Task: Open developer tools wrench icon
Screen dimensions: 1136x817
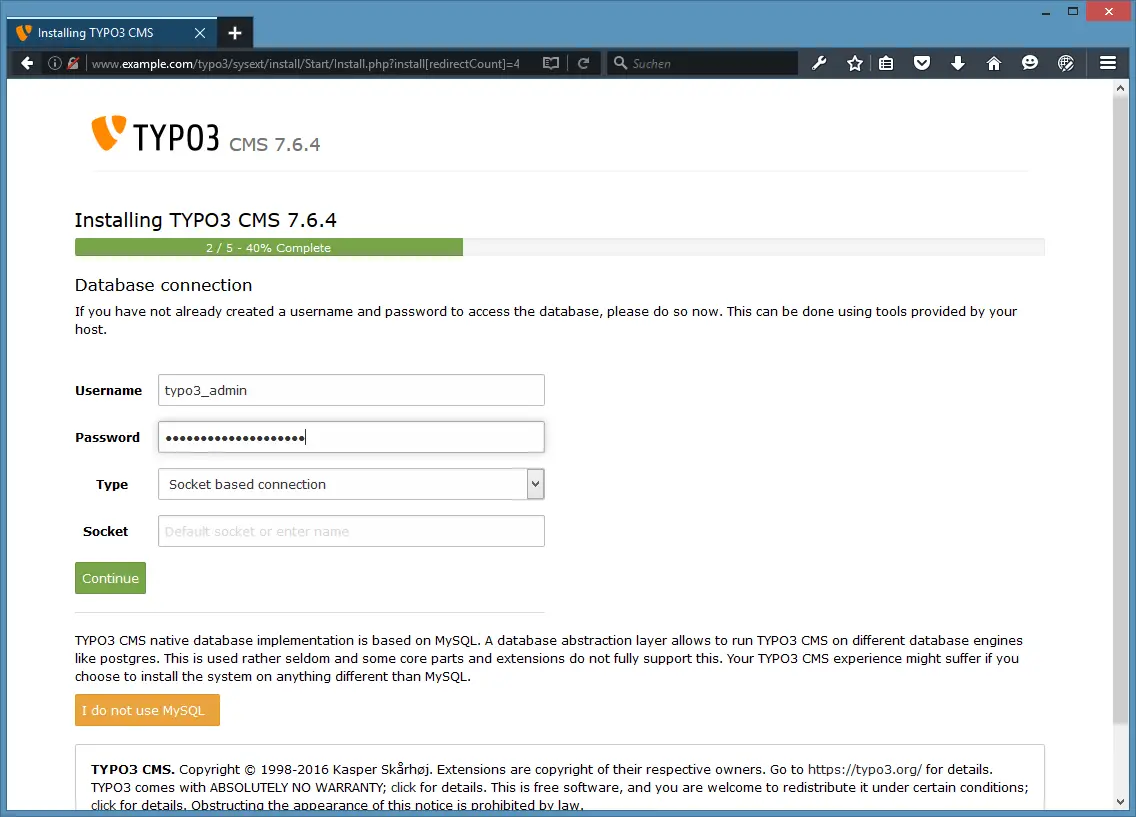Action: click(819, 63)
